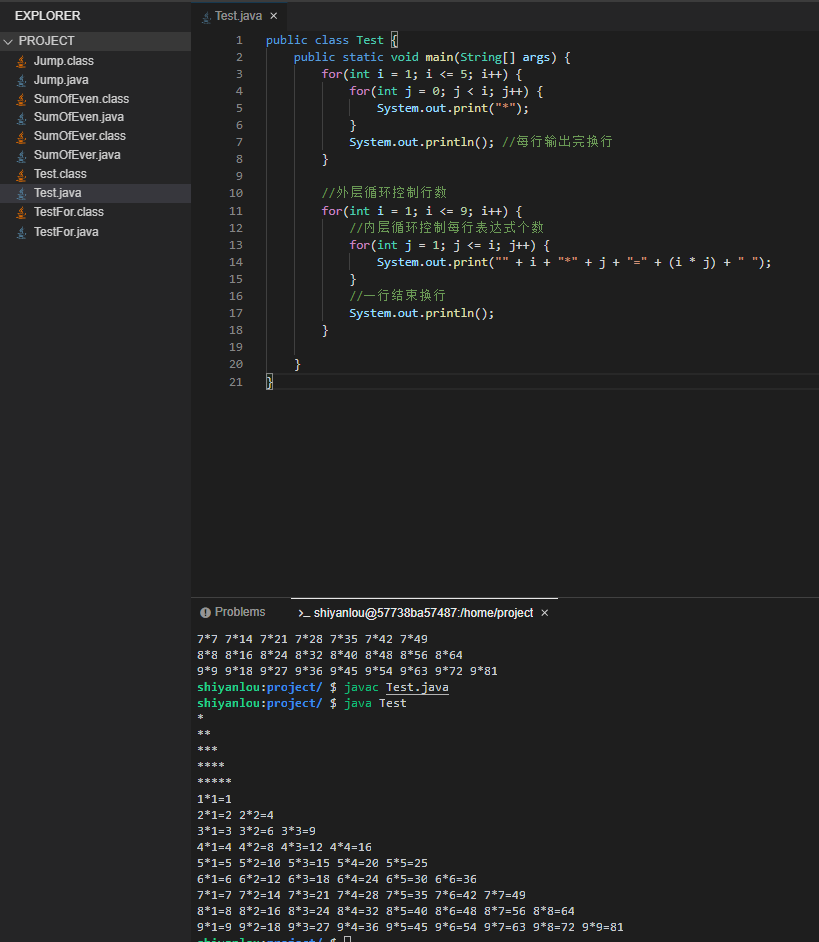
Task: Open SumOfEven.class file
Action: point(81,99)
